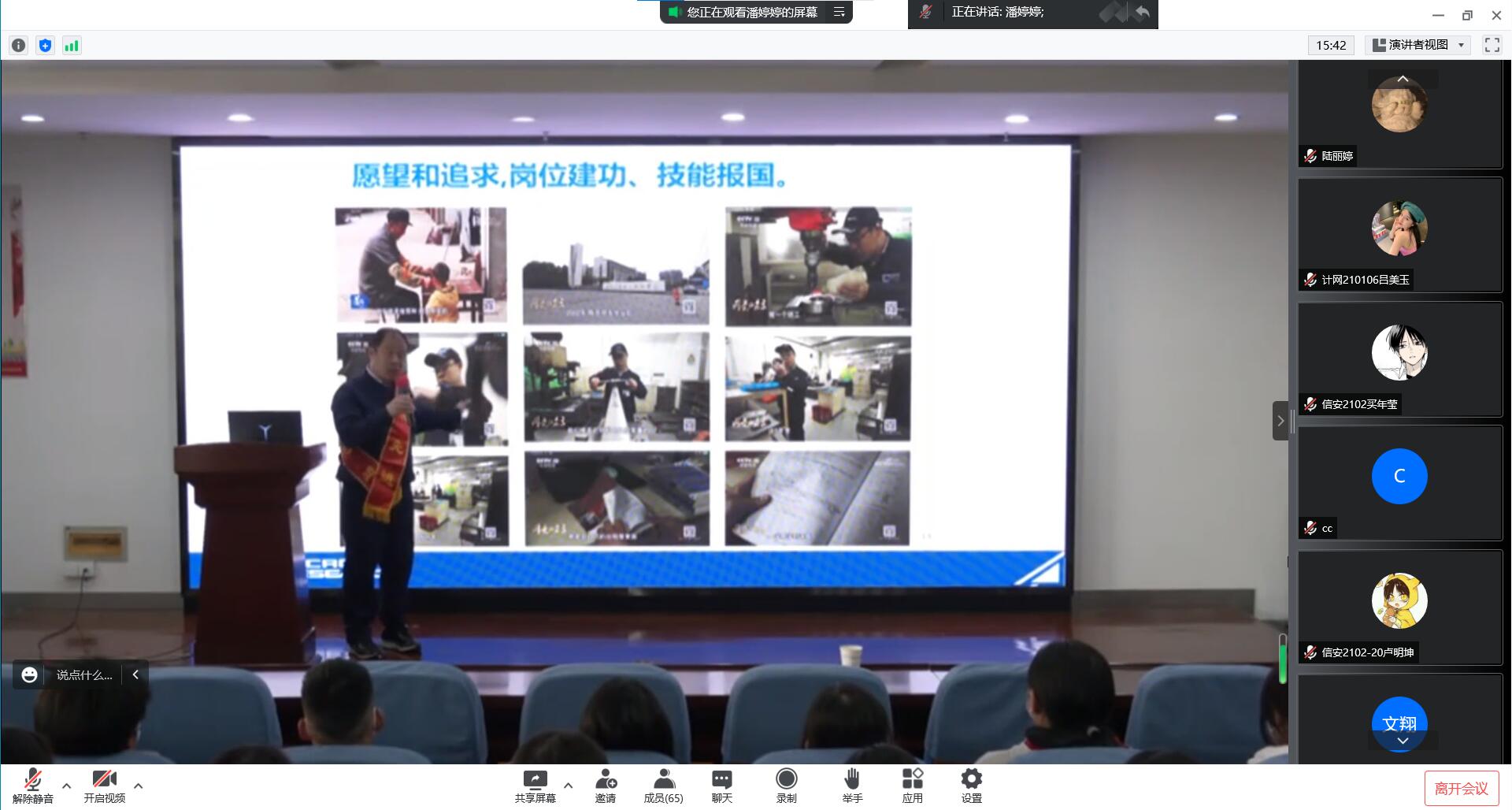Open the Members 成员(65) list
Image resolution: width=1512 pixels, height=810 pixels.
(x=663, y=786)
